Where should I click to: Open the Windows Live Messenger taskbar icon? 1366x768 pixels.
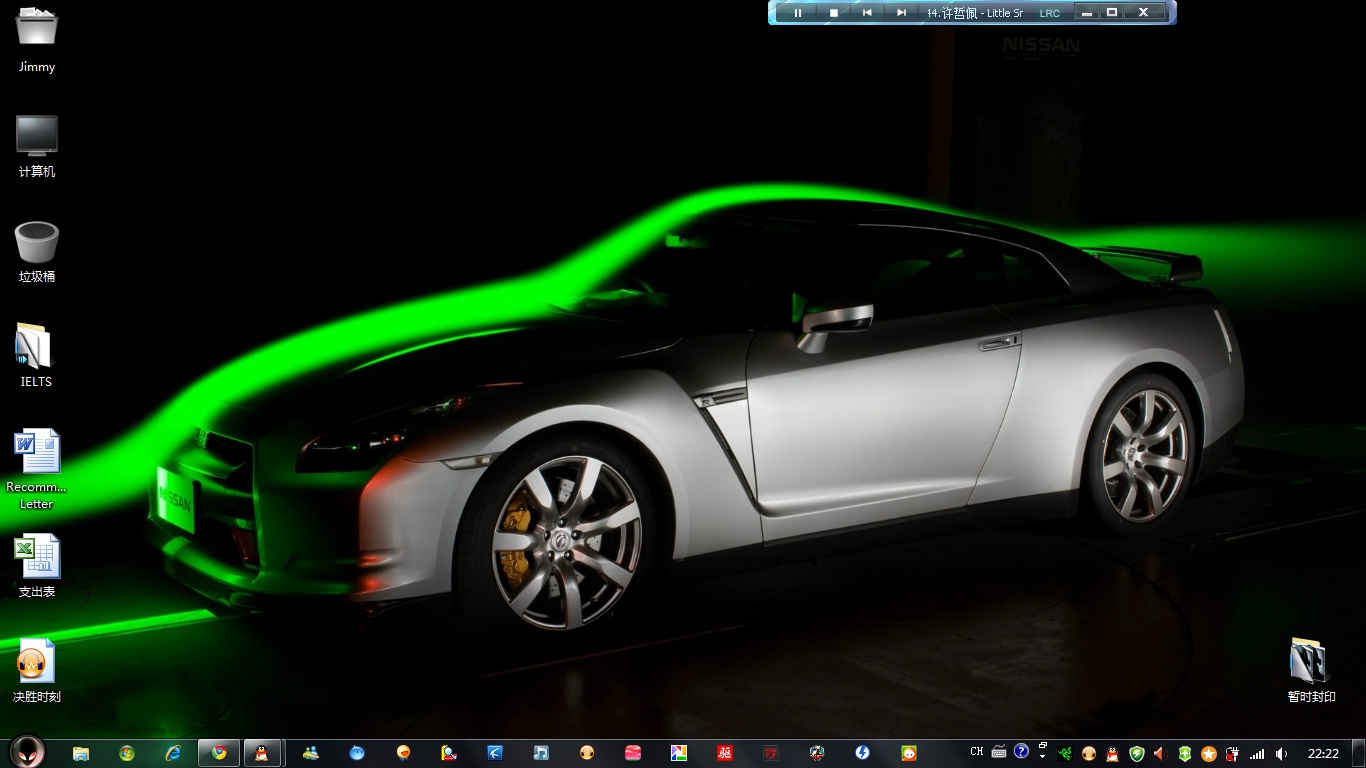tap(311, 753)
